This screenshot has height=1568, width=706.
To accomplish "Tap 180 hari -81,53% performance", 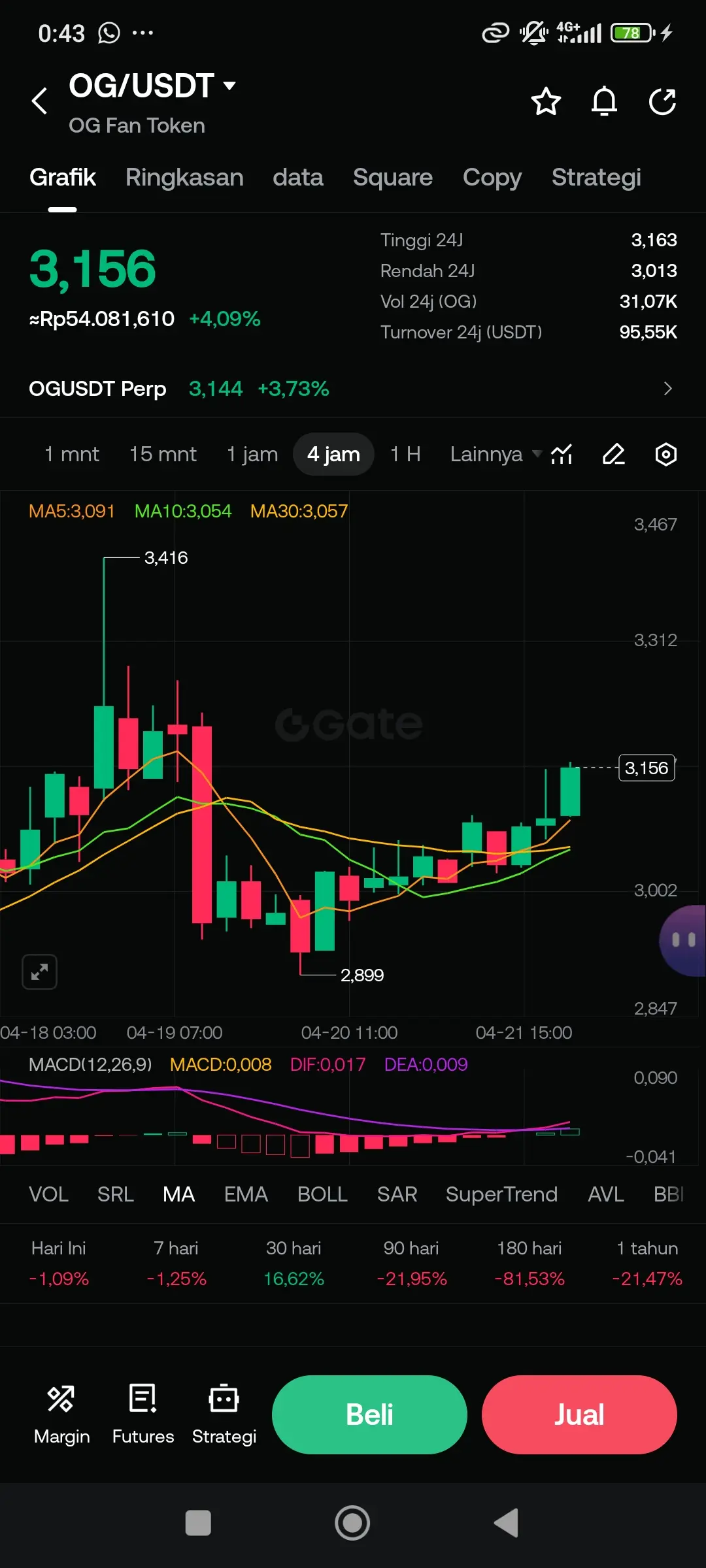I will pos(529,1264).
